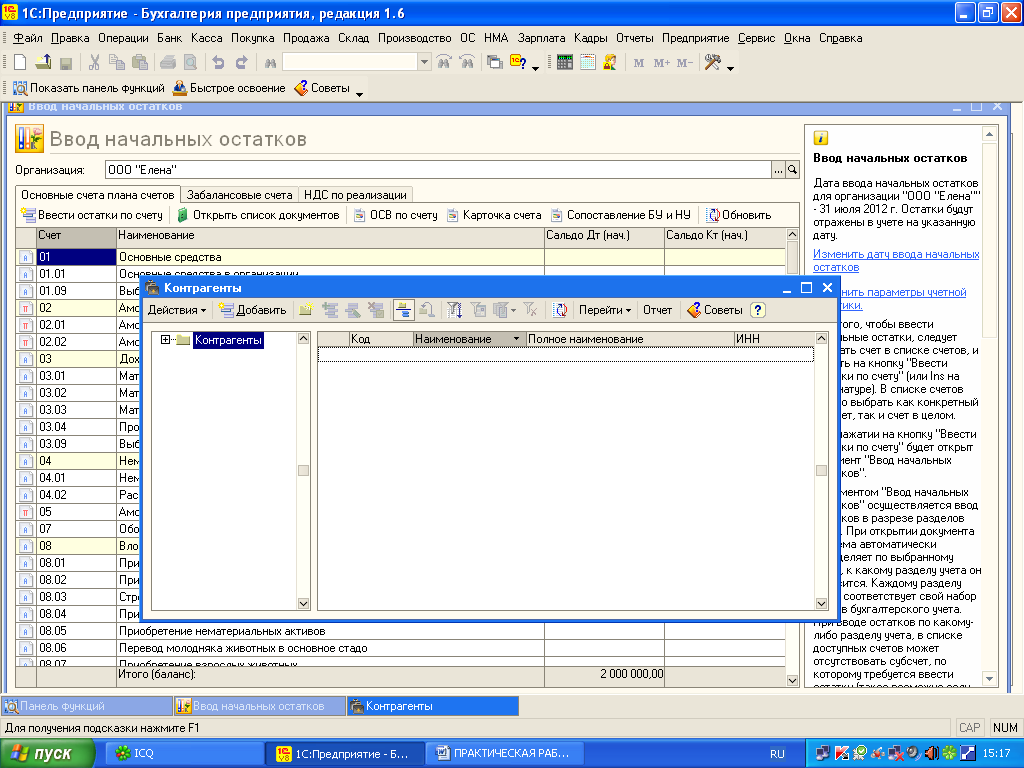This screenshot has height=768, width=1024.
Task: Switch to Панель функций window tab
Action: coord(87,706)
